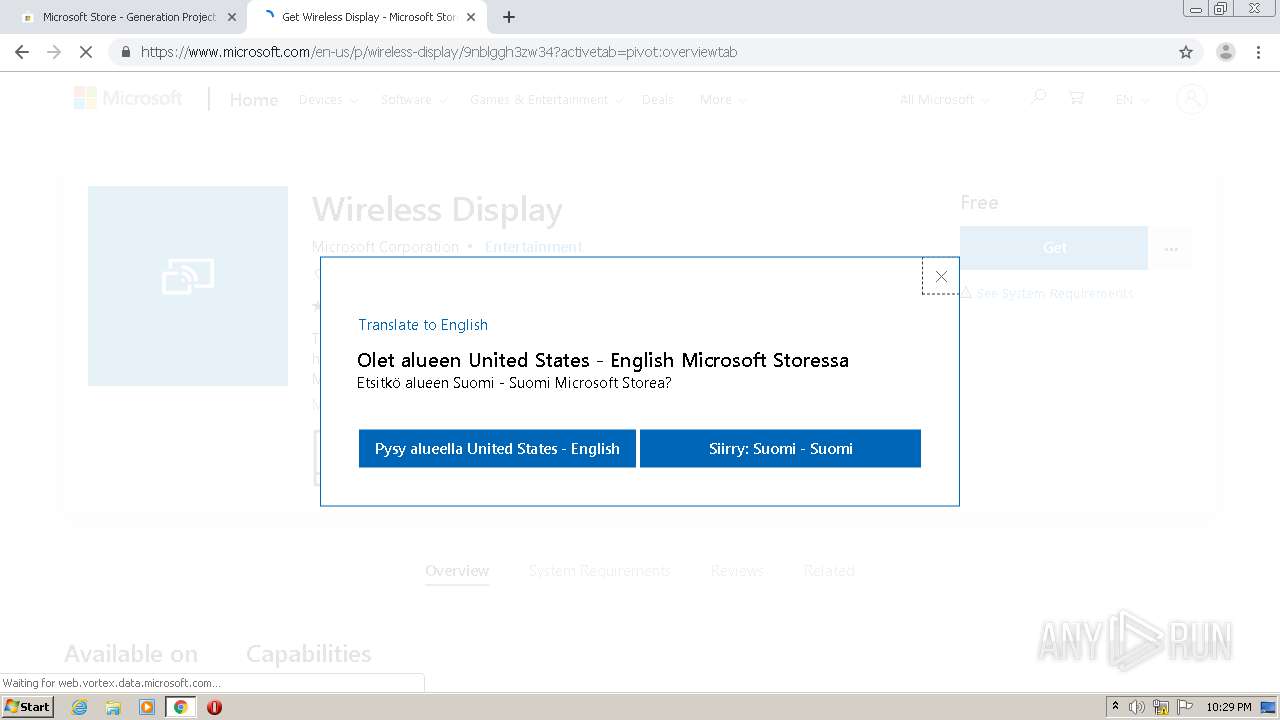Select the Reviews tab

(737, 571)
